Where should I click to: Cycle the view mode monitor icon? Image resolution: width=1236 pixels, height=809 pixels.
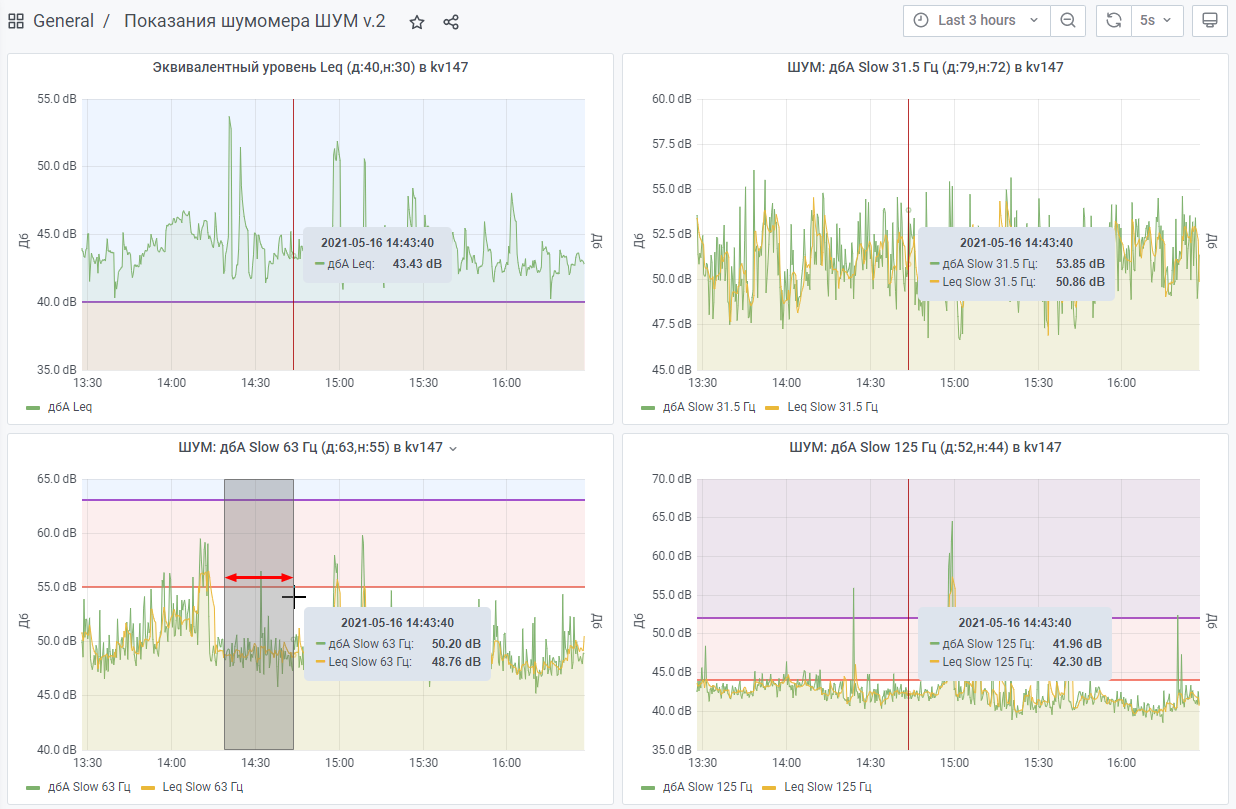coord(1209,20)
